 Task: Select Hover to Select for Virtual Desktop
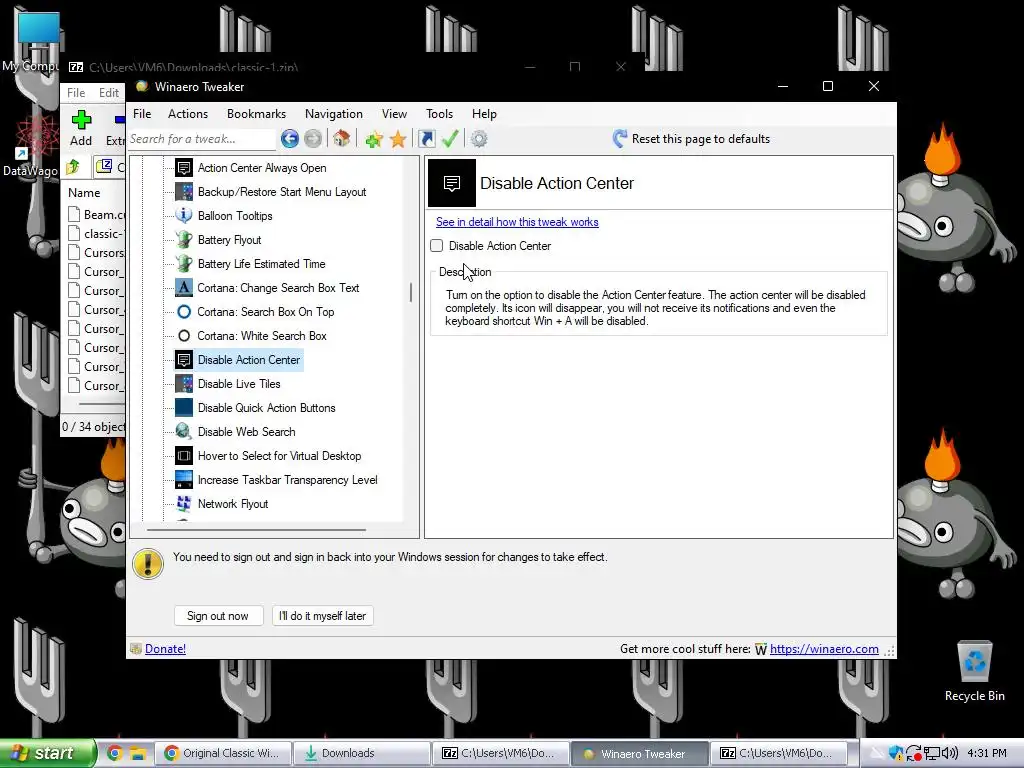click(x=280, y=456)
